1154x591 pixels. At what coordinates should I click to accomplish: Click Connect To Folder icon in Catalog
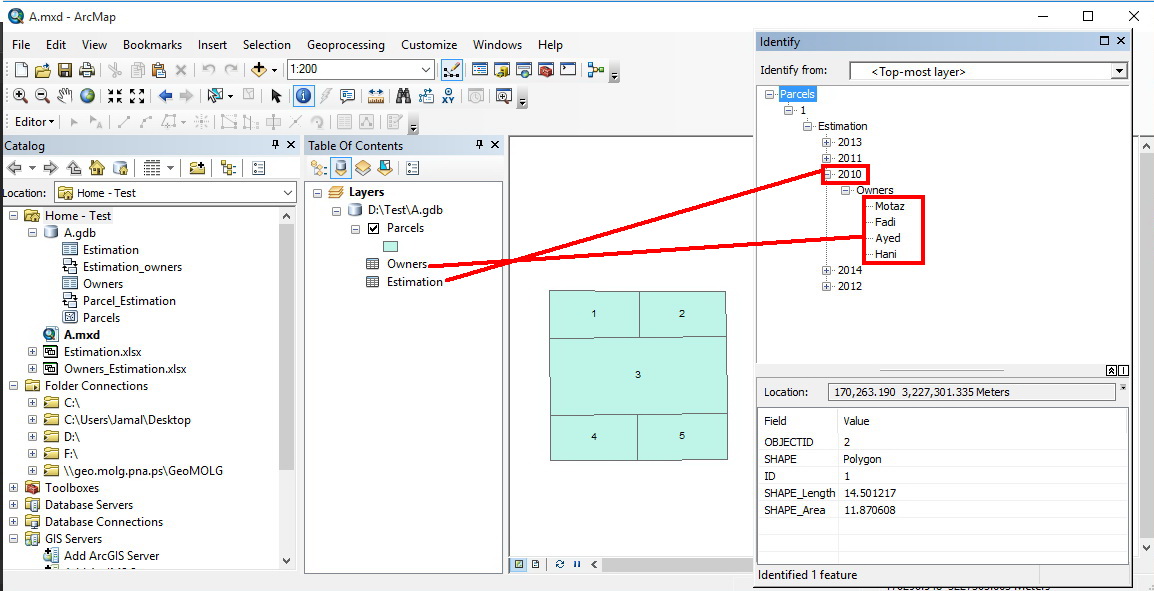click(x=197, y=168)
